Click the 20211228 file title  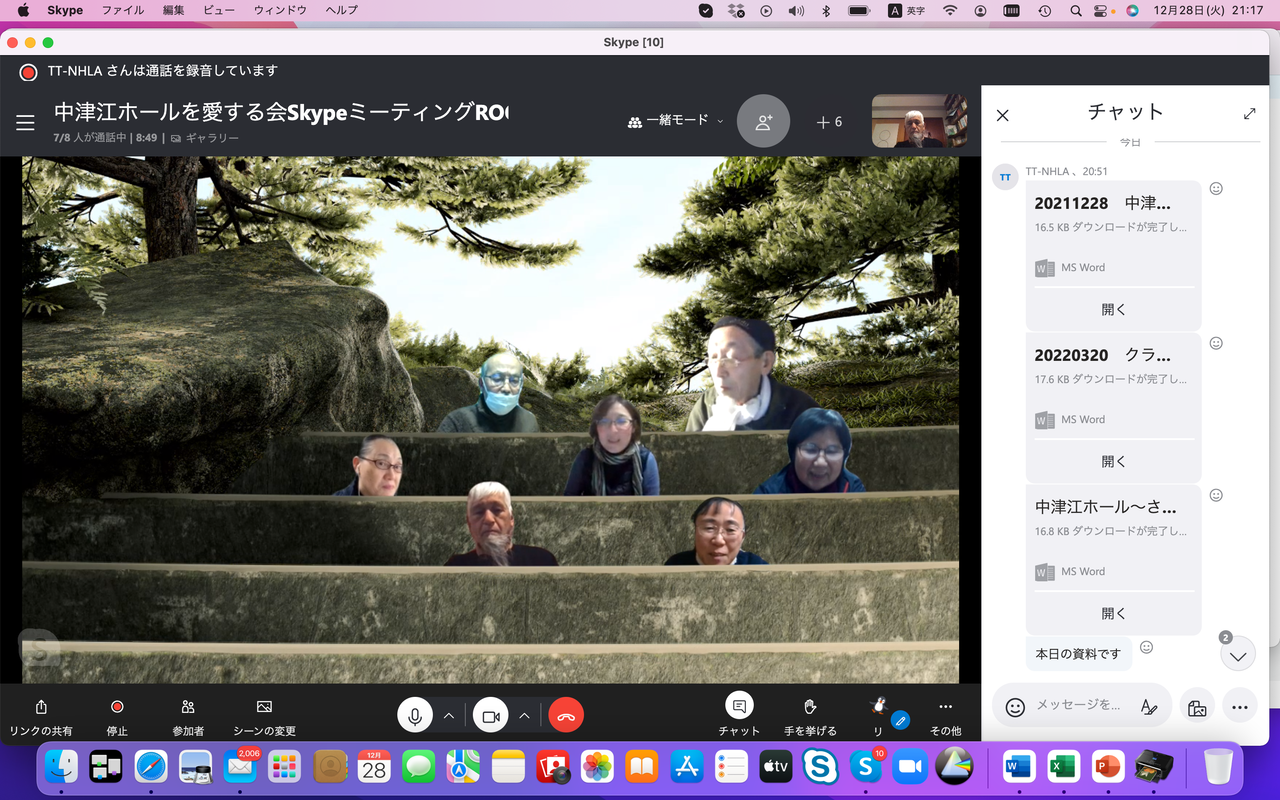point(1102,203)
